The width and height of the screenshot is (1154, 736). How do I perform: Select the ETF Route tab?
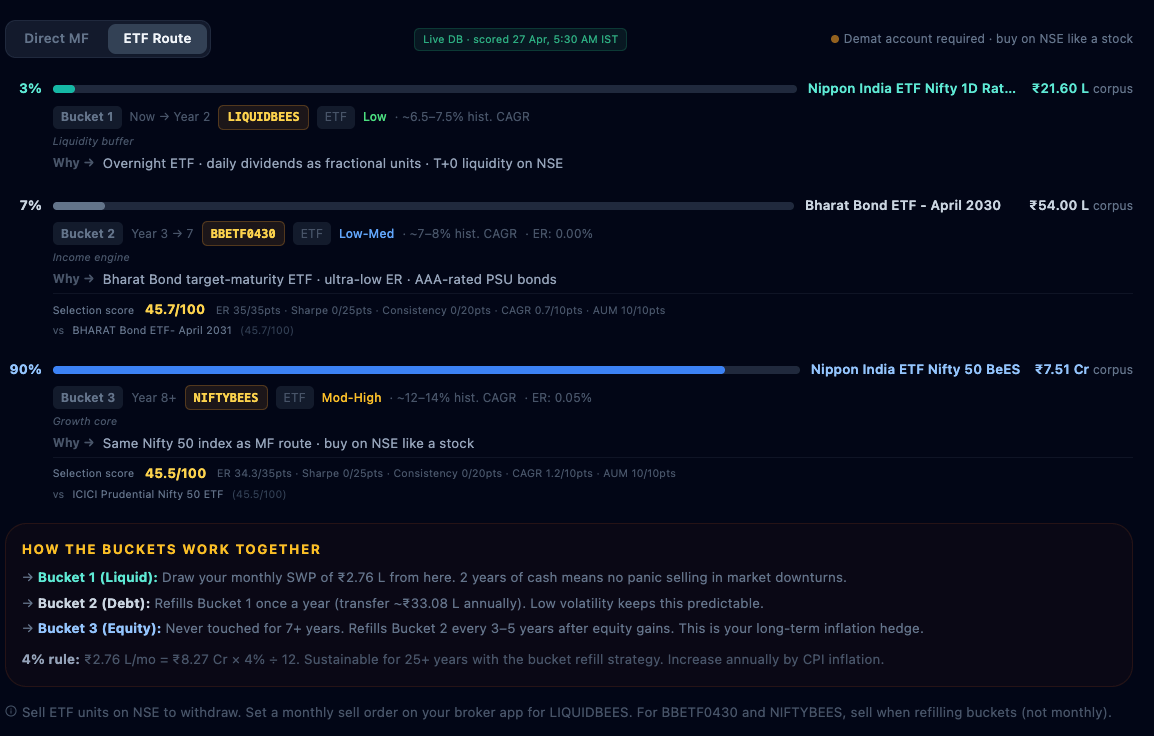coord(157,39)
